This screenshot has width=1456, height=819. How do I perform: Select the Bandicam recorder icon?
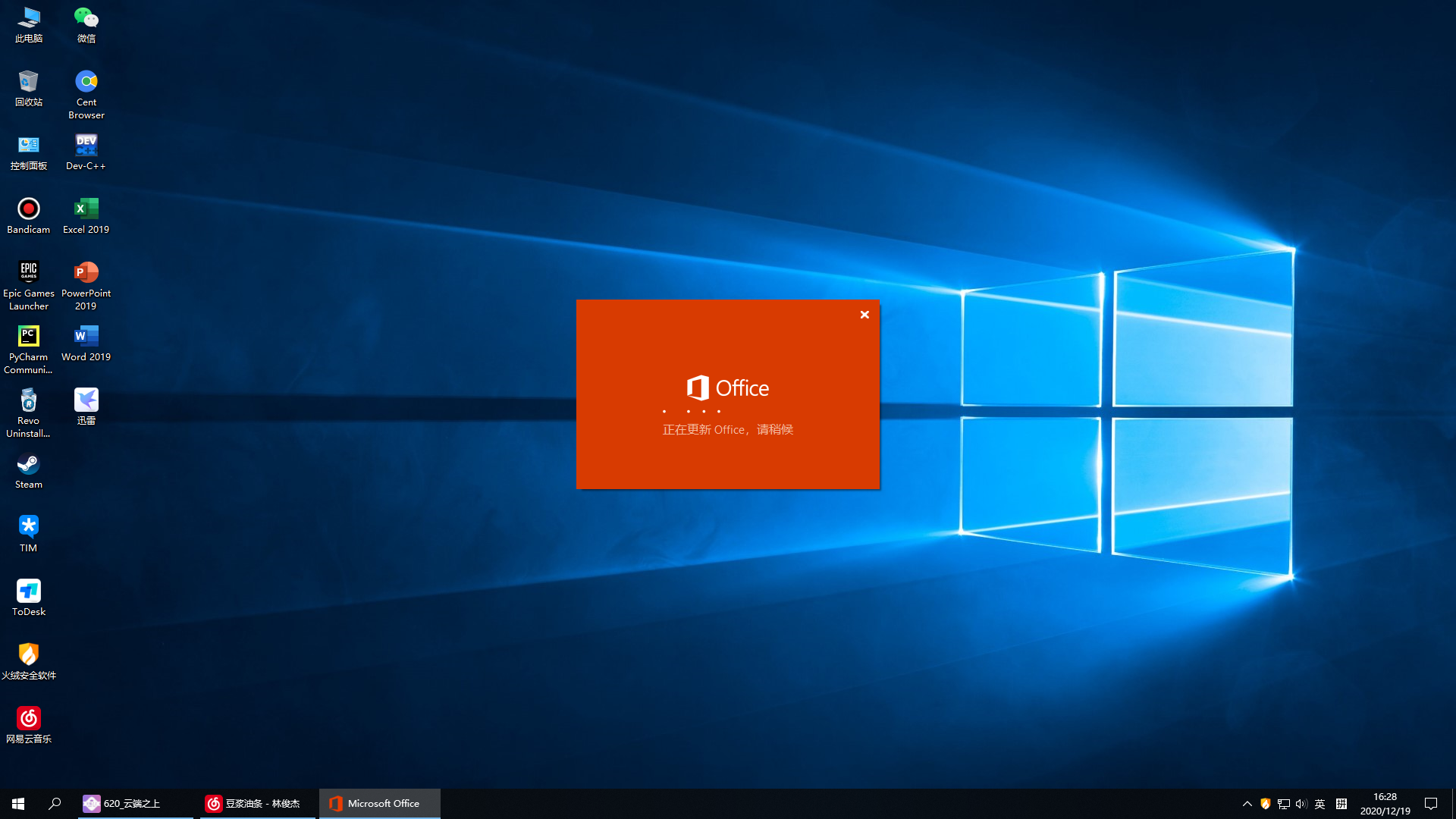pyautogui.click(x=29, y=216)
